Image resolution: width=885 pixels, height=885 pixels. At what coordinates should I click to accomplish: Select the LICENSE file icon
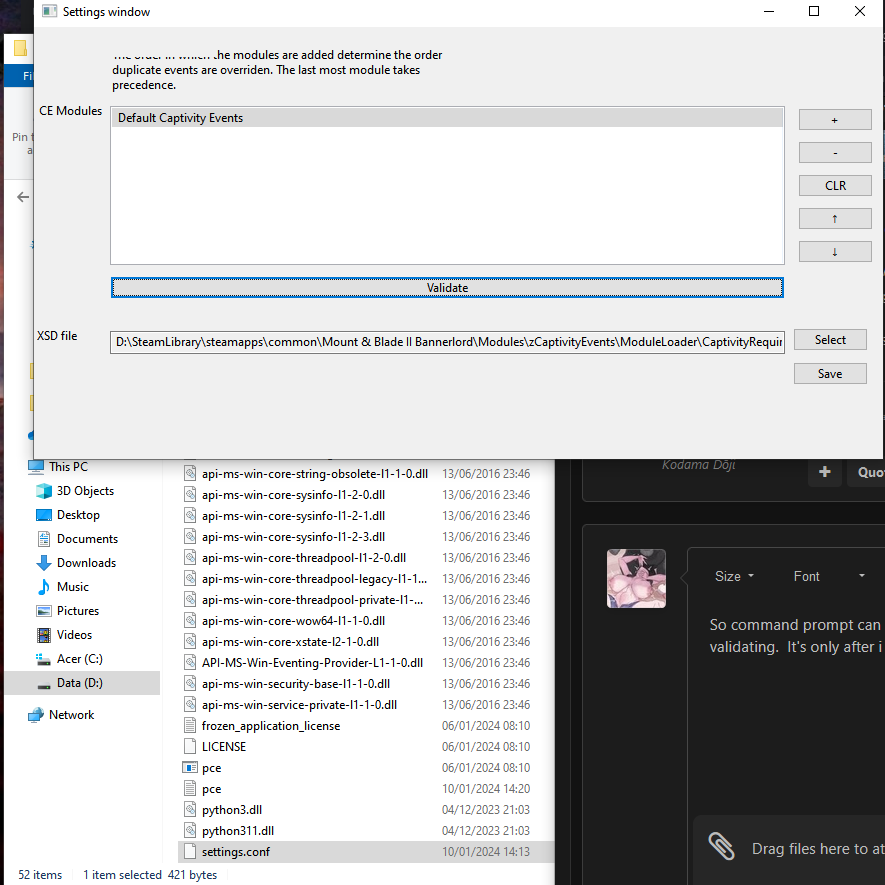click(x=191, y=747)
